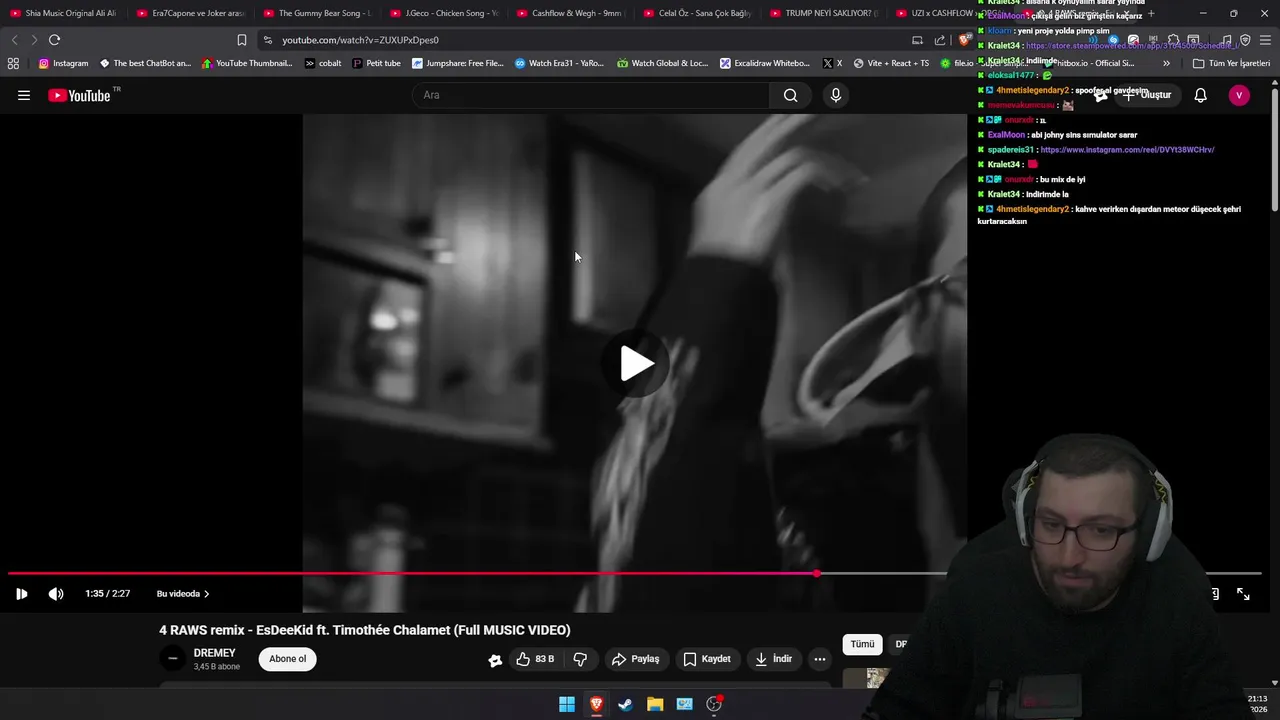Click the youtube.com address bar URL
1280x720 pixels.
coord(360,40)
